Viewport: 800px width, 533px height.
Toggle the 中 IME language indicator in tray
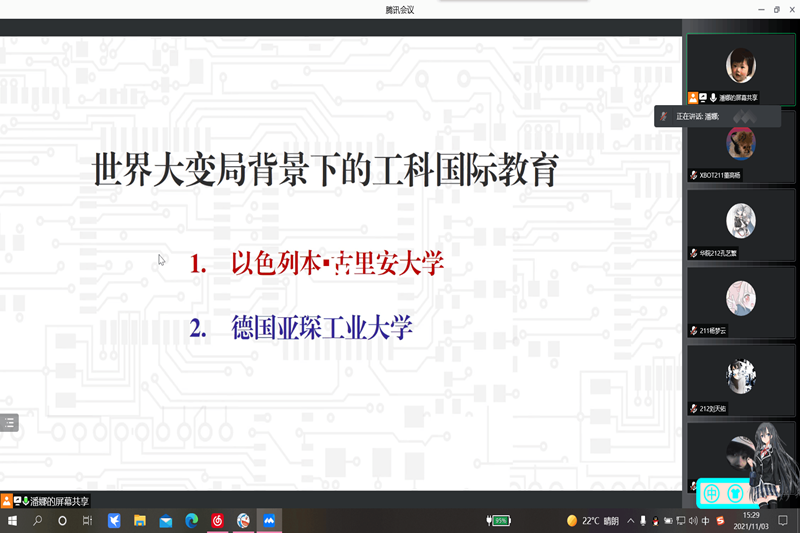click(706, 521)
